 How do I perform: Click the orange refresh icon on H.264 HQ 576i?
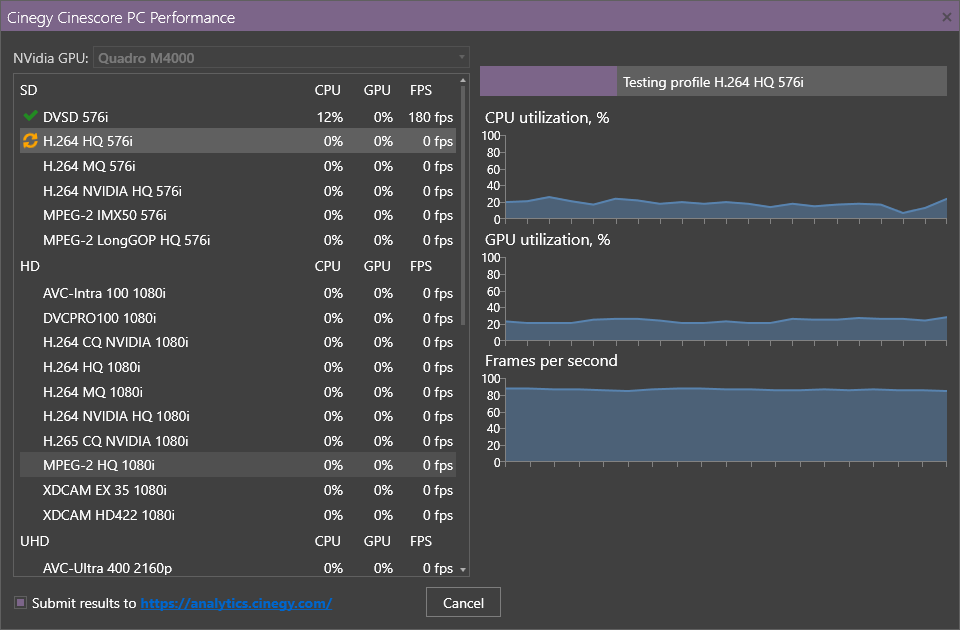(x=30, y=141)
